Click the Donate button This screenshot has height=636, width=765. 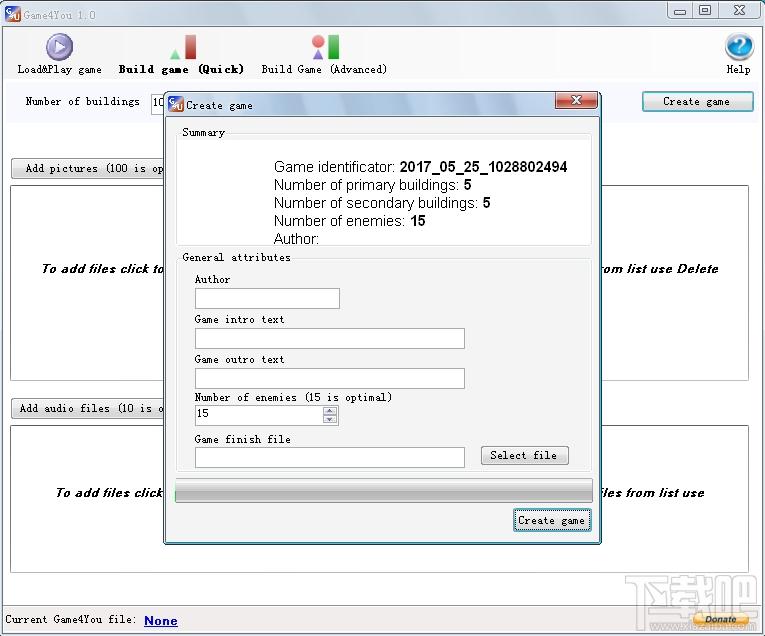(x=720, y=619)
